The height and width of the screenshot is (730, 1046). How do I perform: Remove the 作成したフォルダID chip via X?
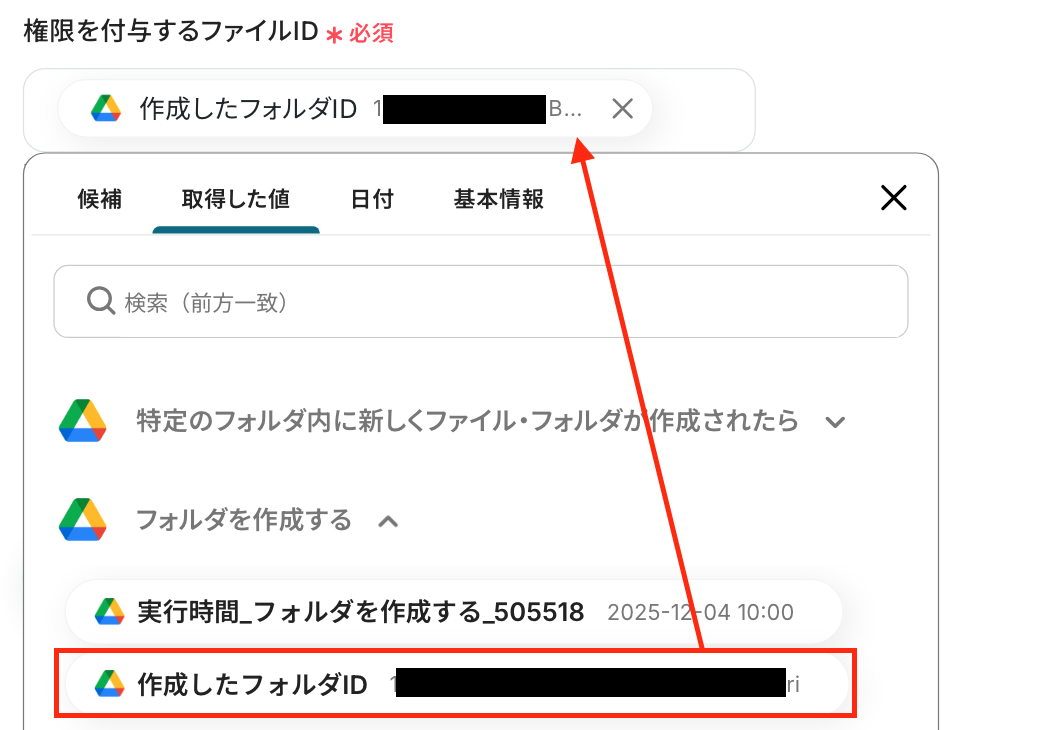(x=622, y=108)
